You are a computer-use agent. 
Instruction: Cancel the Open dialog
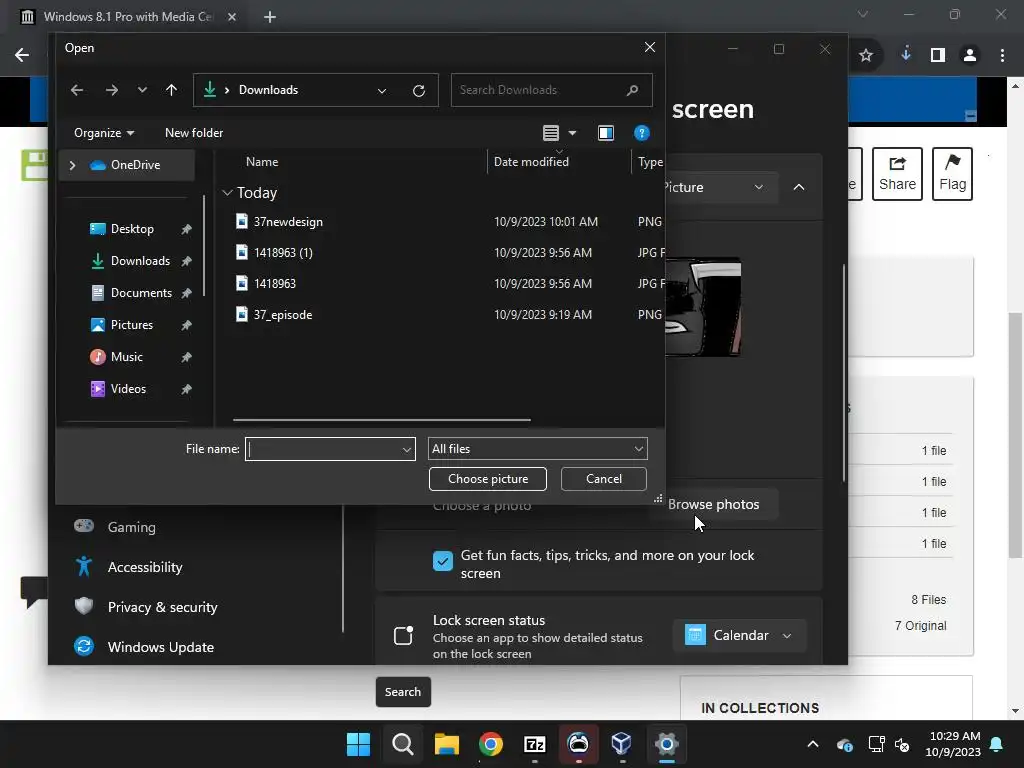(x=603, y=479)
